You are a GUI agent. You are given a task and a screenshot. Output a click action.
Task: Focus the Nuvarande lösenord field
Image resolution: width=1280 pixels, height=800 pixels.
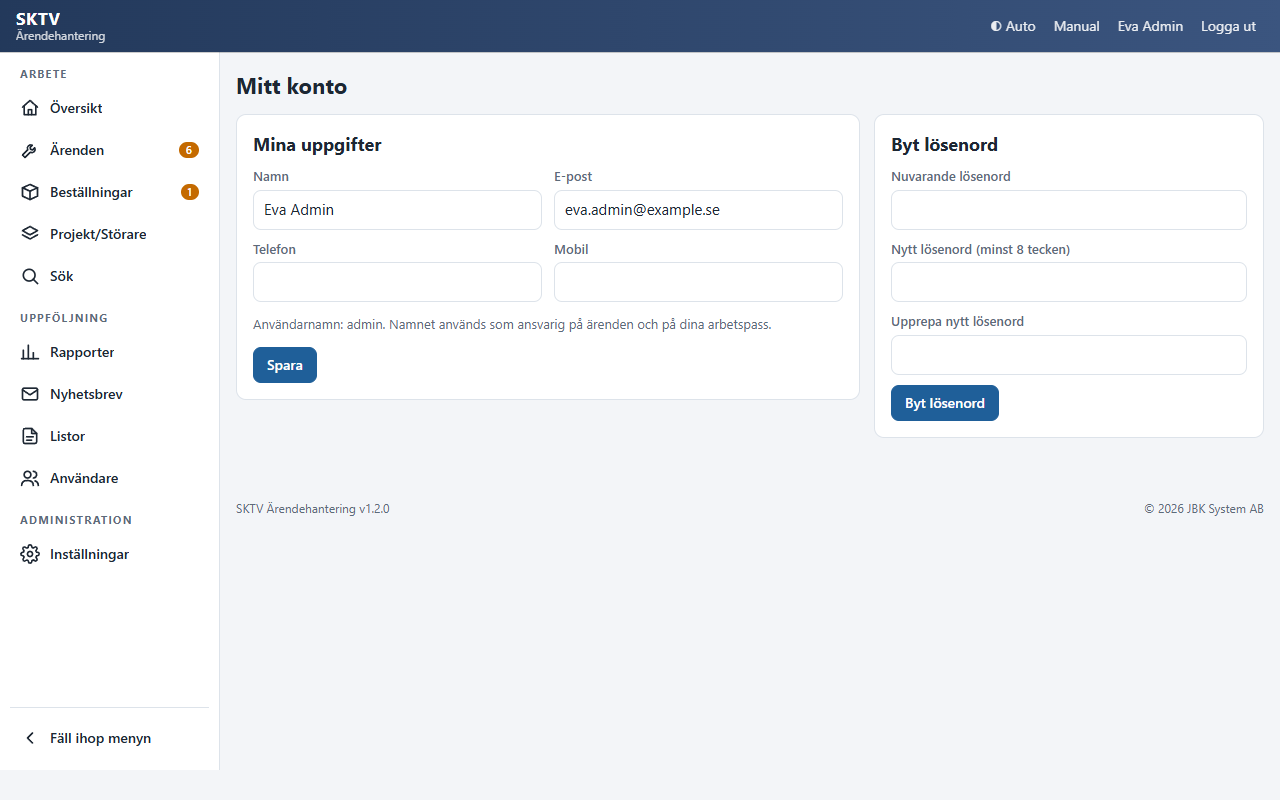point(1069,210)
